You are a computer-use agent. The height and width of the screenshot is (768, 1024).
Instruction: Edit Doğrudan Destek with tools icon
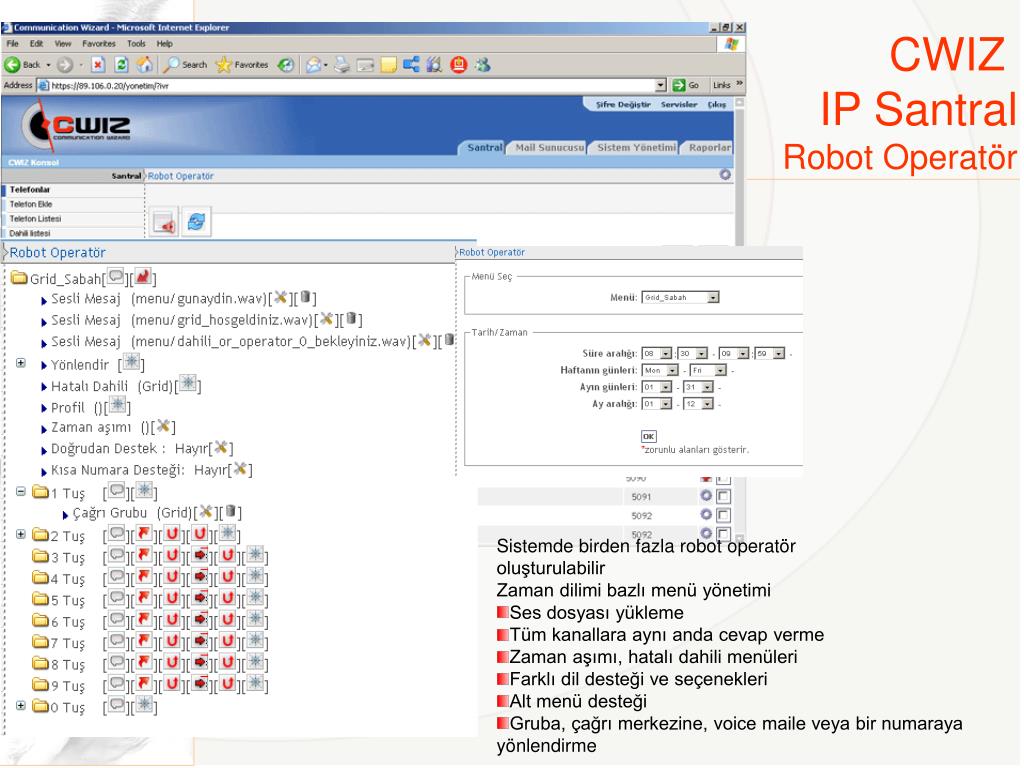pyautogui.click(x=221, y=447)
